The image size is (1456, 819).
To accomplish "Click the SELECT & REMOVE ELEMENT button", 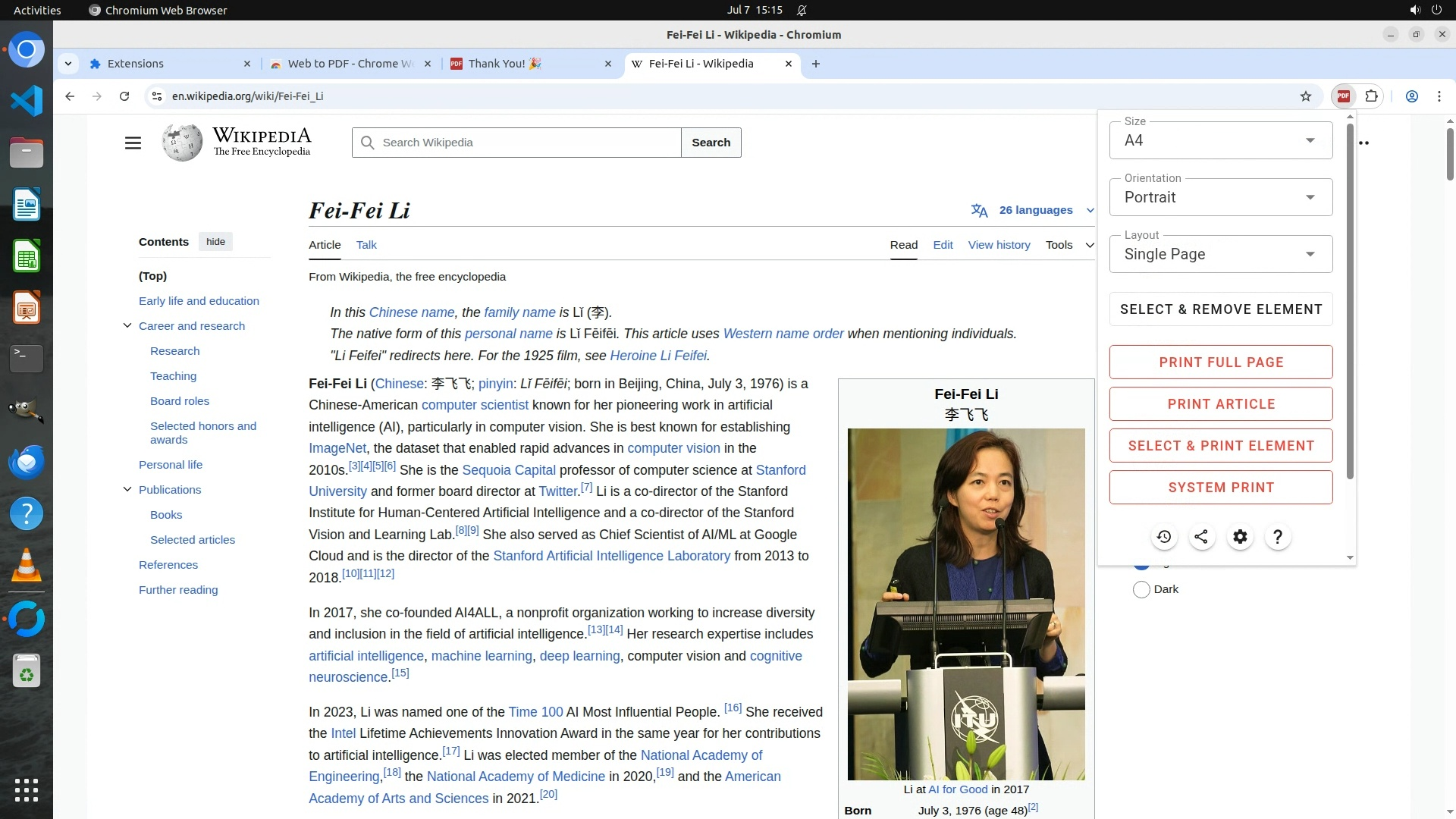I will point(1220,309).
